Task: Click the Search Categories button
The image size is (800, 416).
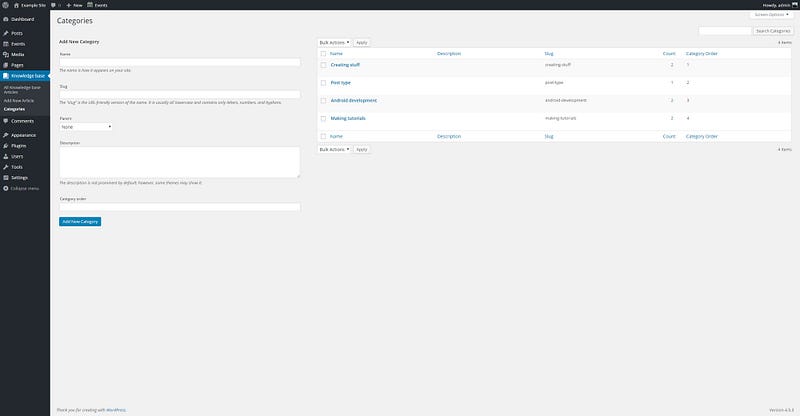Action: [x=773, y=31]
